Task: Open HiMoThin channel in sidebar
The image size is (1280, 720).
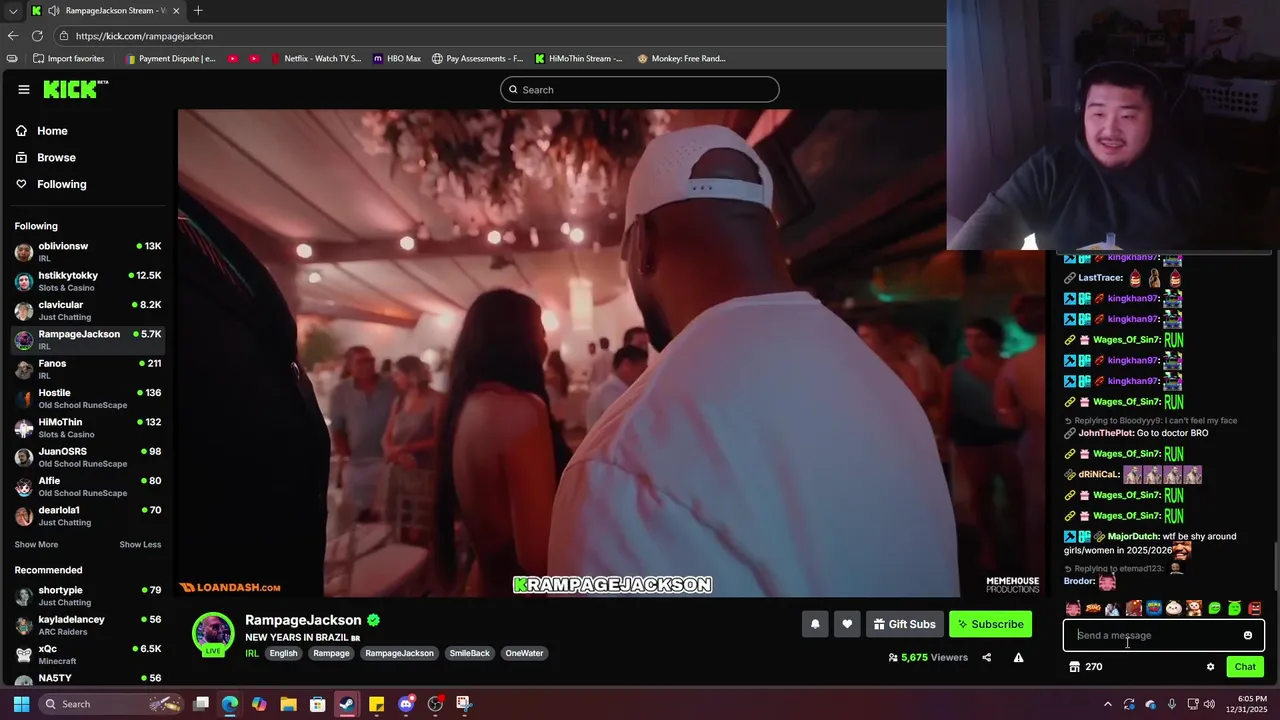Action: (x=88, y=428)
